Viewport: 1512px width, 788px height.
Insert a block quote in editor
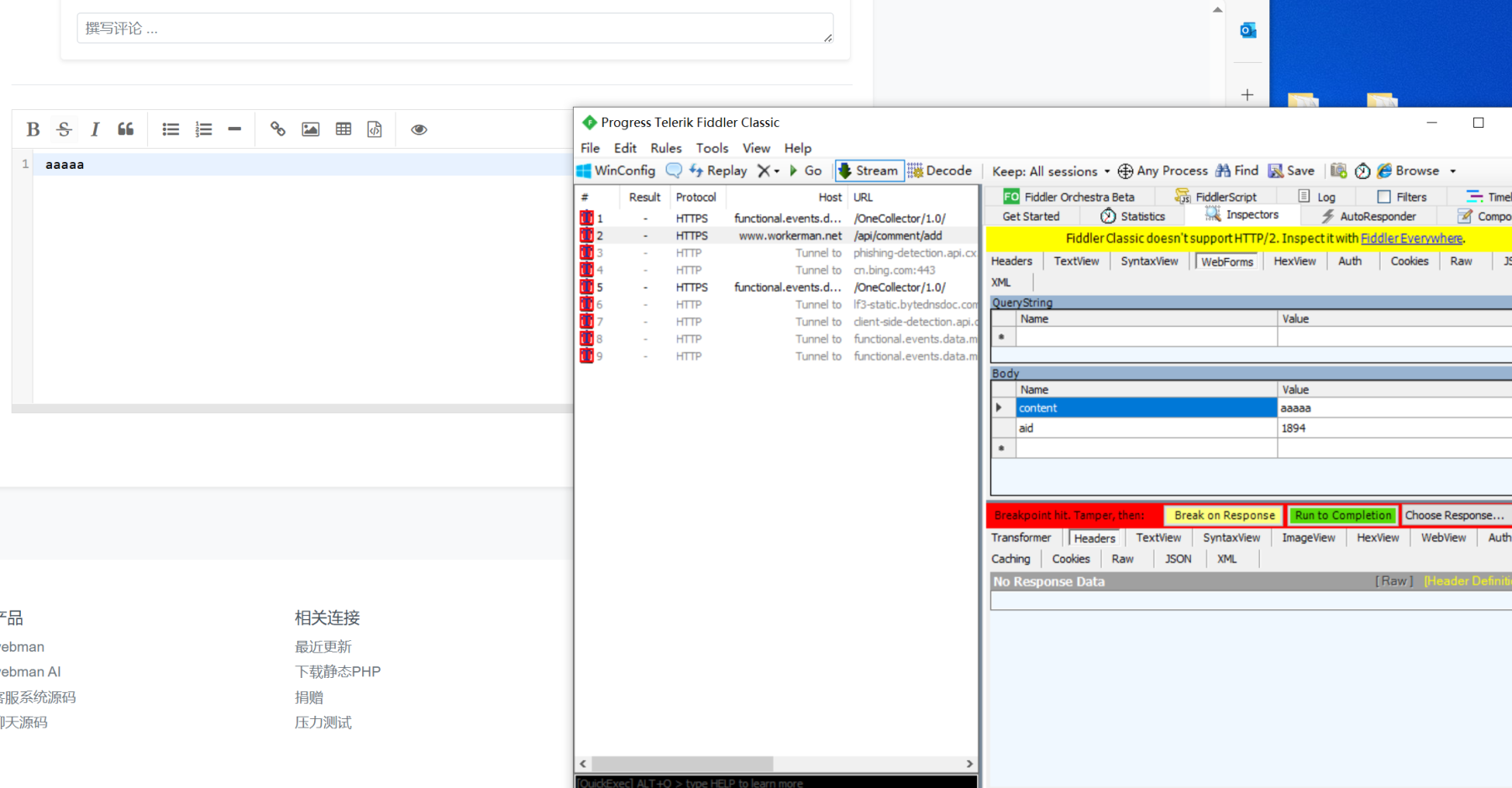point(126,129)
